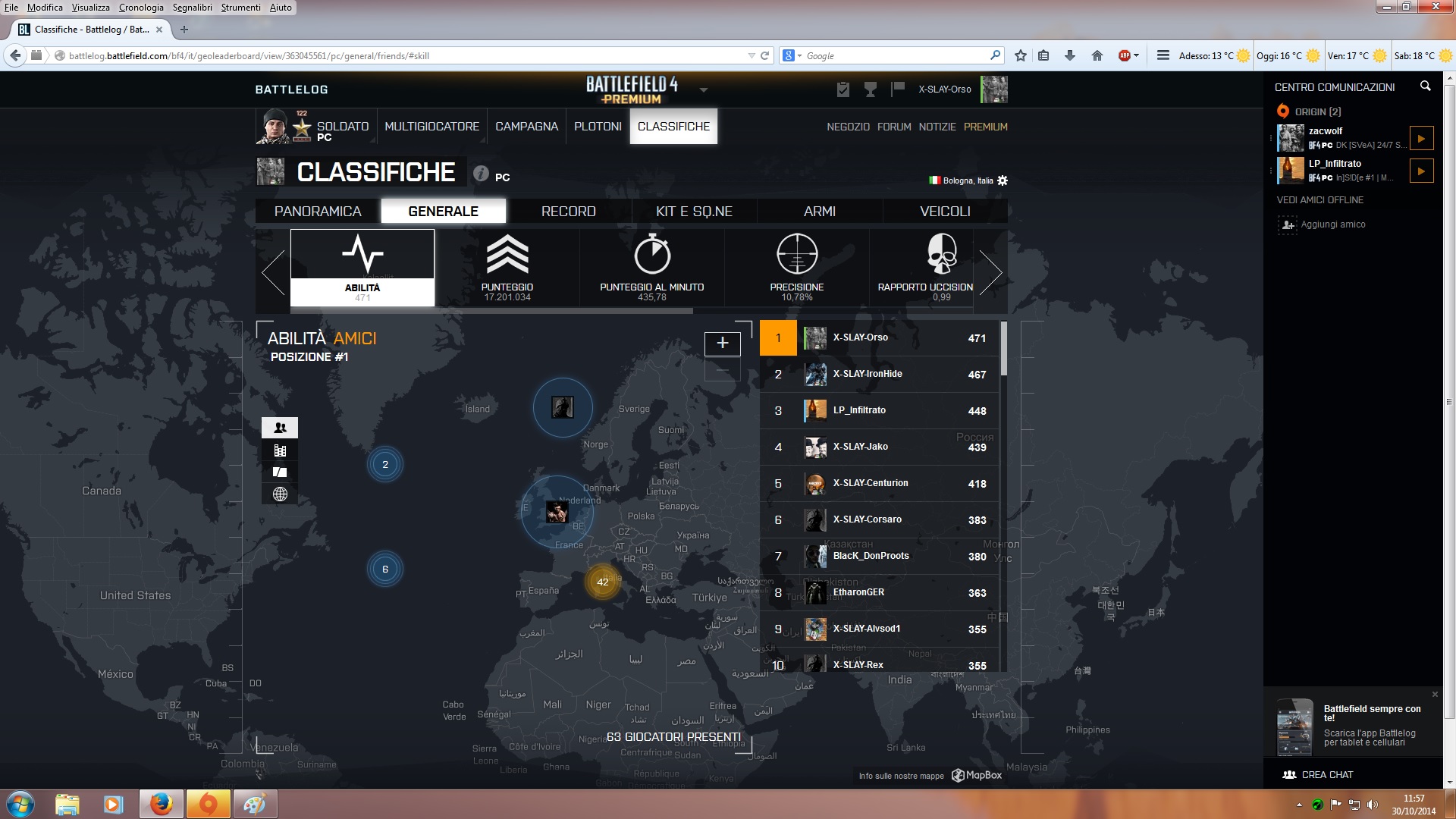Open the Battlefield 4 game dropdown arrow

pos(704,90)
